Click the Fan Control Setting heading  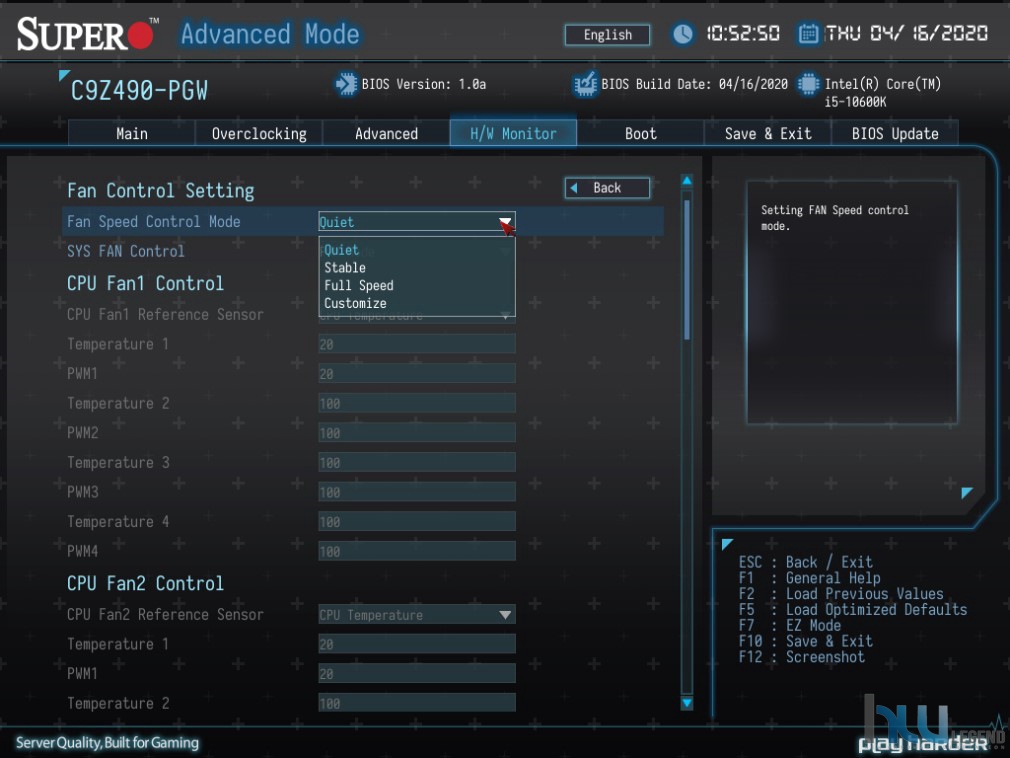click(160, 191)
